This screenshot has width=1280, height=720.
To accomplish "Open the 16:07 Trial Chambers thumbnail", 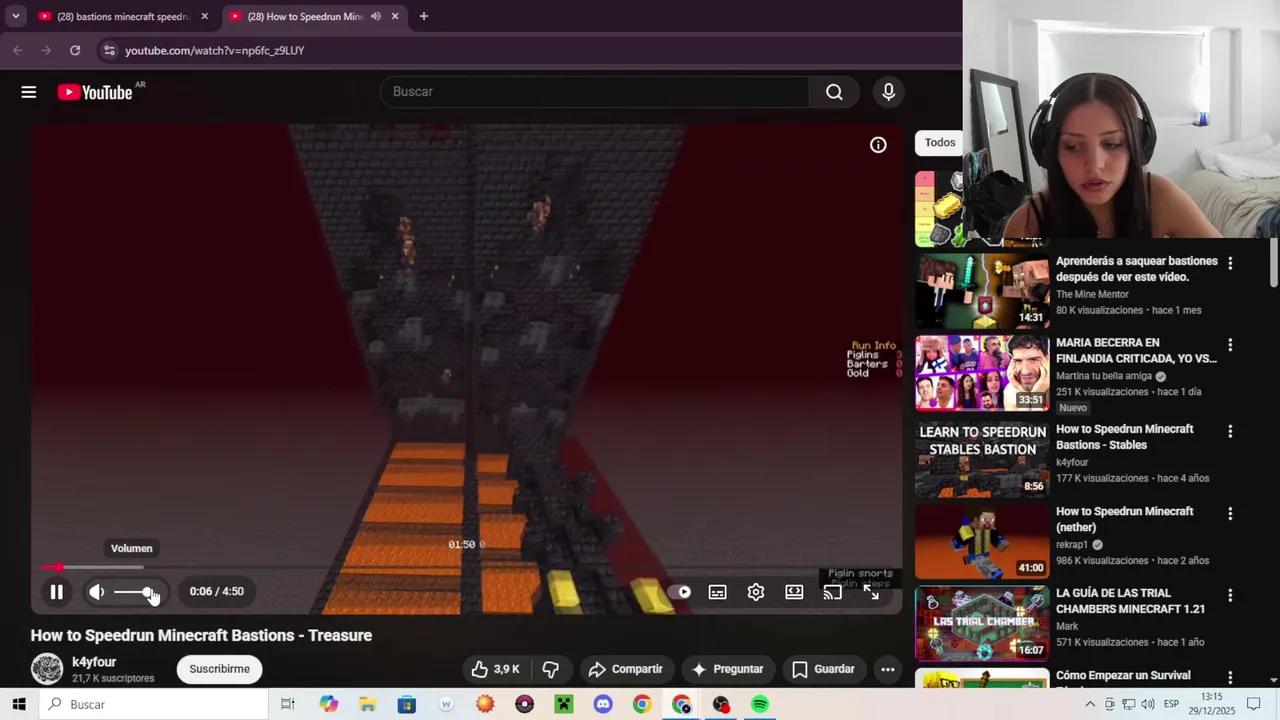I will point(982,623).
